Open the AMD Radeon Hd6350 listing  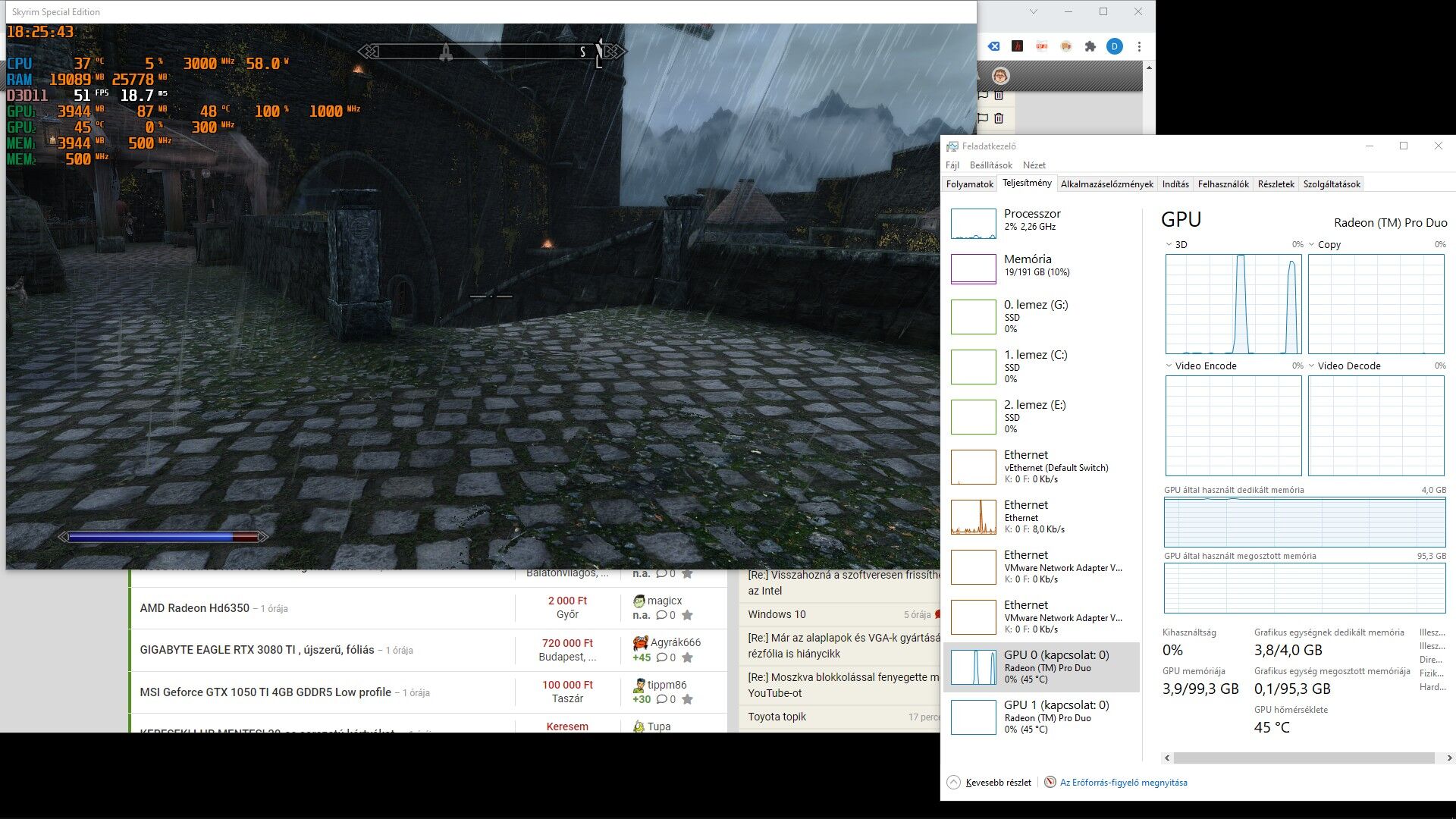194,608
